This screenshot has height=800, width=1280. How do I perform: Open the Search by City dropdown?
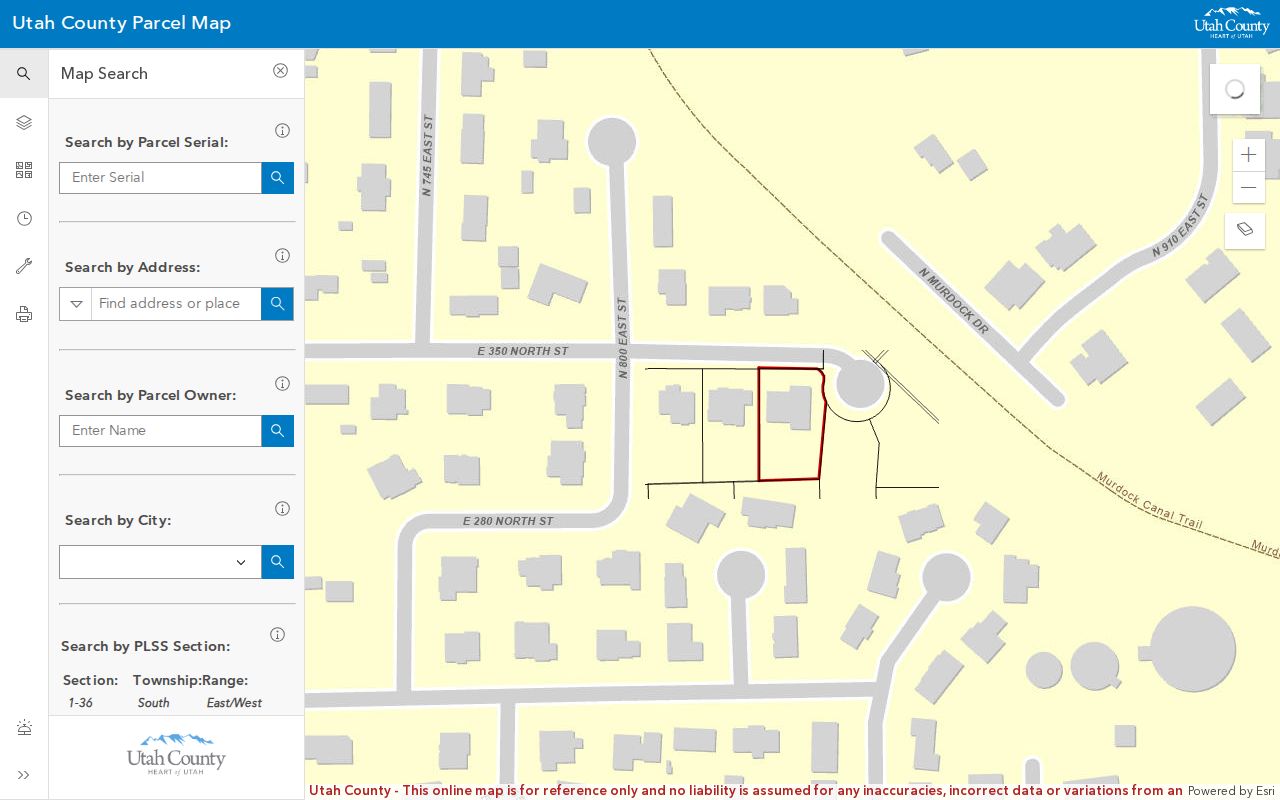coord(160,562)
